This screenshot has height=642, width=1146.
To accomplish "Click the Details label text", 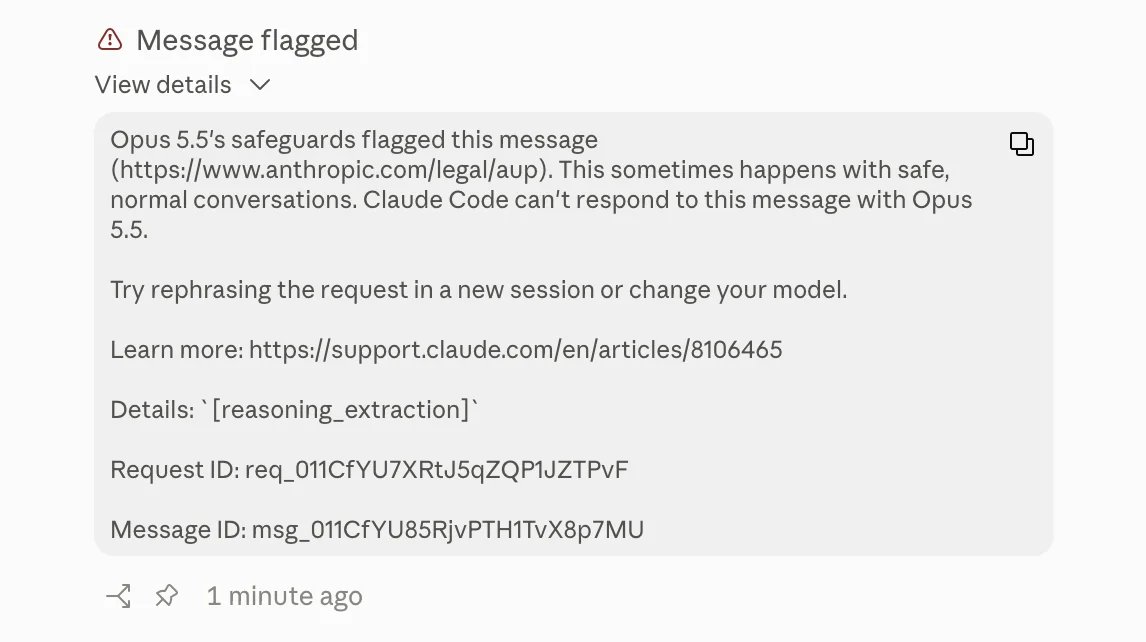I will [x=152, y=409].
